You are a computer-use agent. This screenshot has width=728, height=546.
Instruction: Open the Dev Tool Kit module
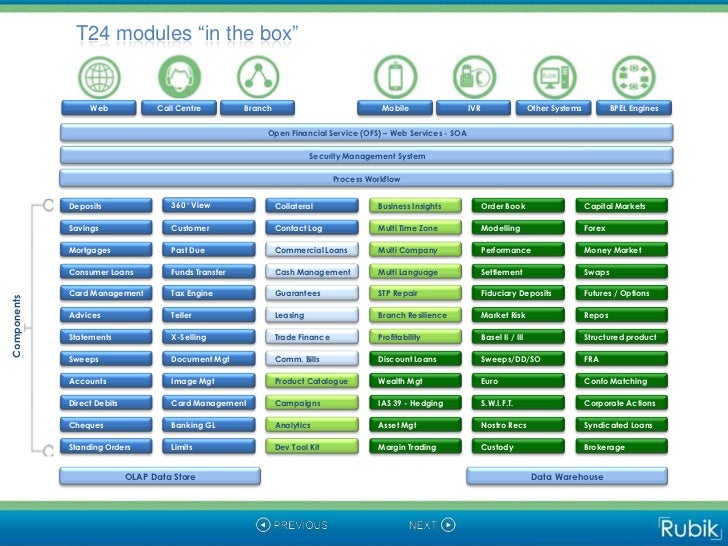[312, 447]
